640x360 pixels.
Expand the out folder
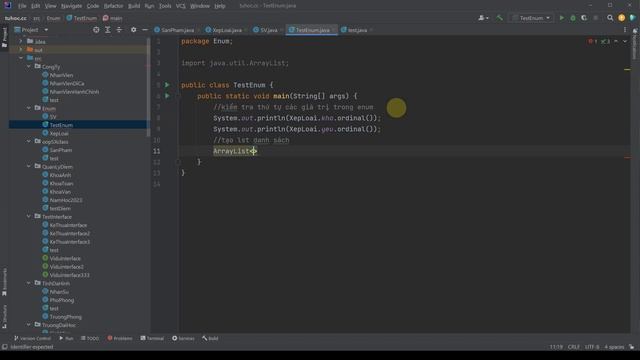tap(21, 49)
